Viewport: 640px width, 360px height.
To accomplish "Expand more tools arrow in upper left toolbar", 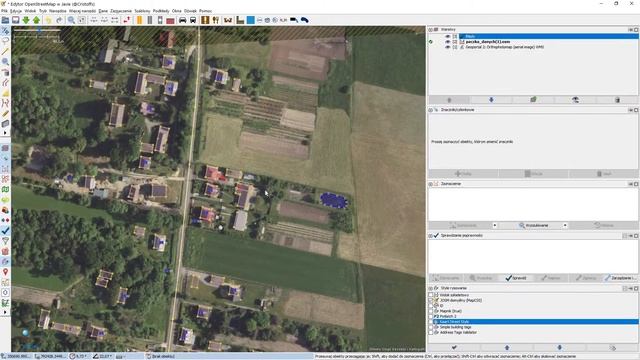I will coord(5,133).
